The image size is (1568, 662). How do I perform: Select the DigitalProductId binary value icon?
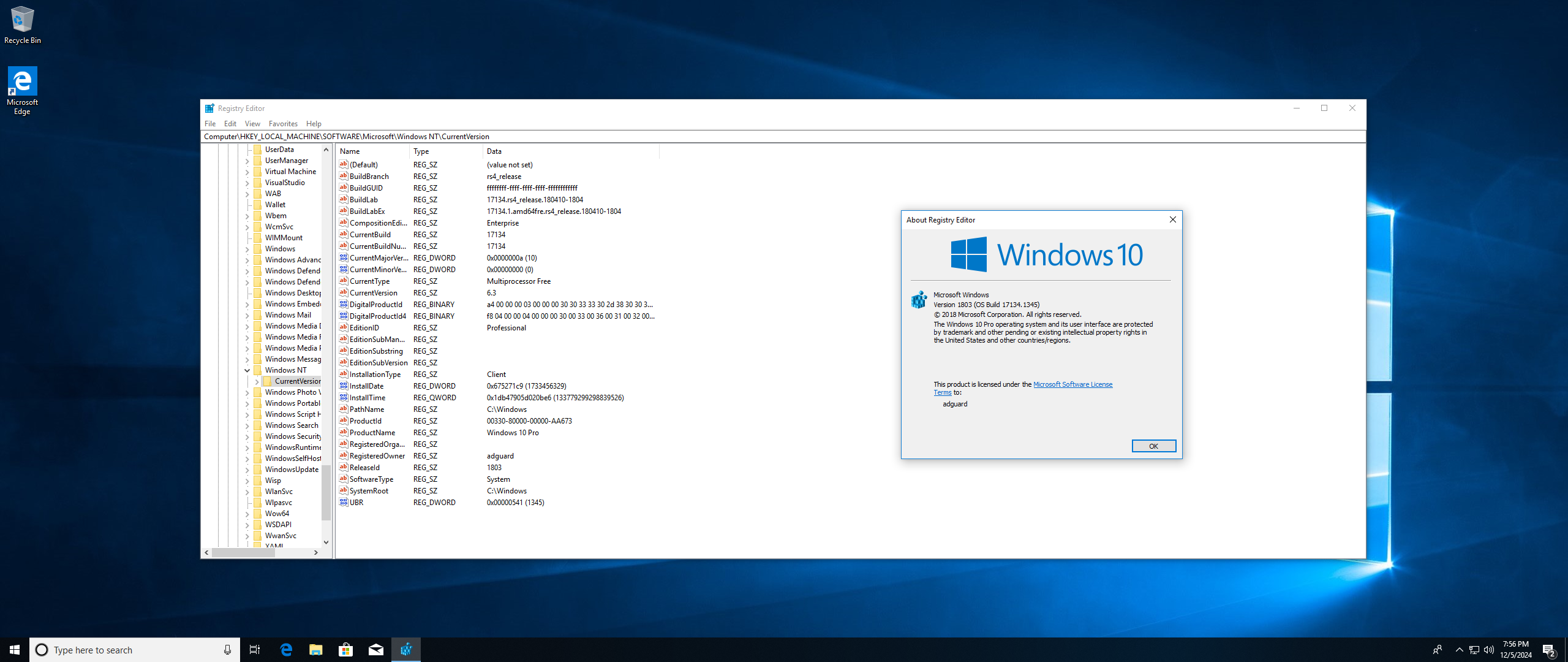point(344,304)
